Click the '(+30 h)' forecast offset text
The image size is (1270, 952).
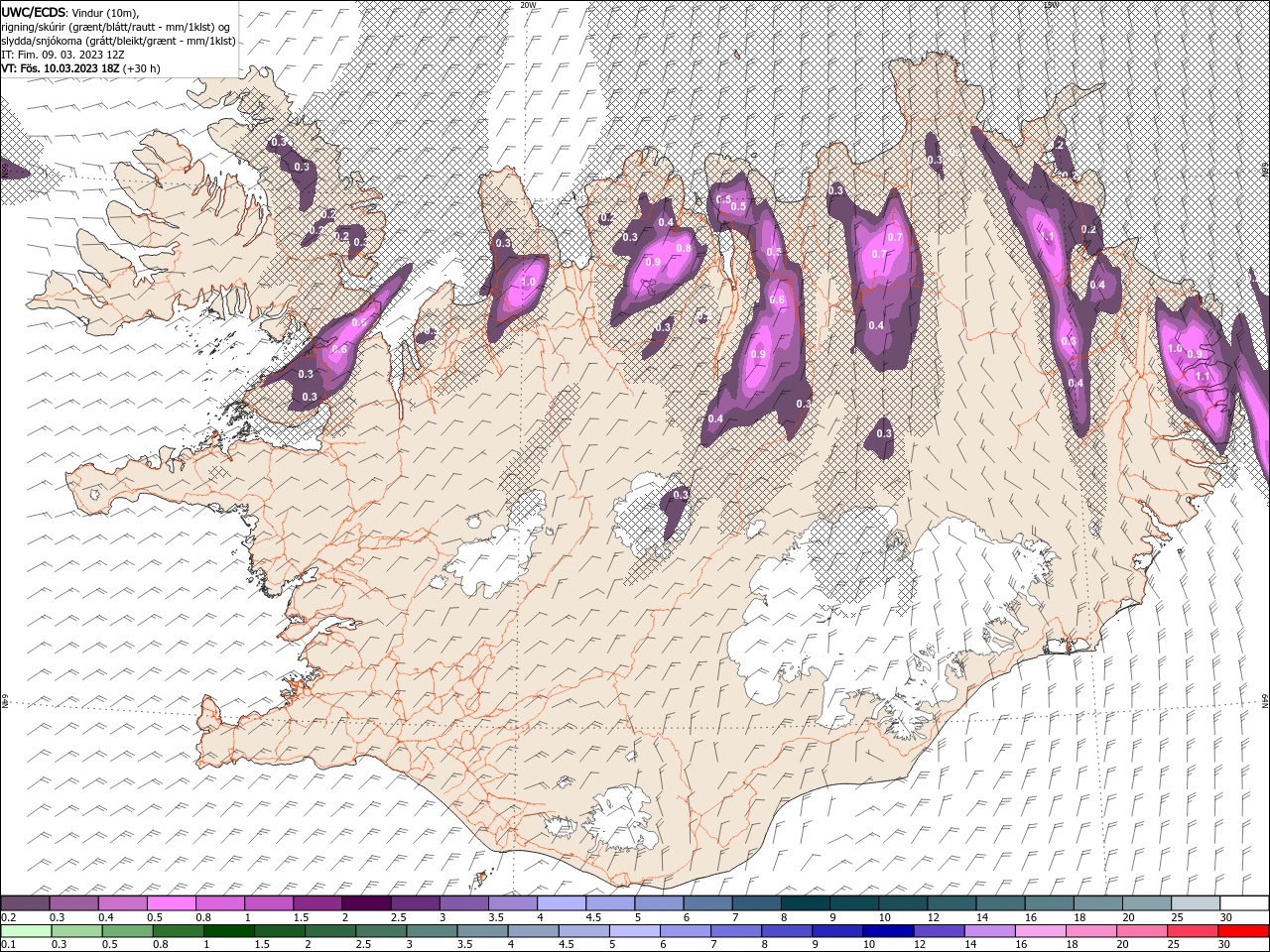point(141,68)
